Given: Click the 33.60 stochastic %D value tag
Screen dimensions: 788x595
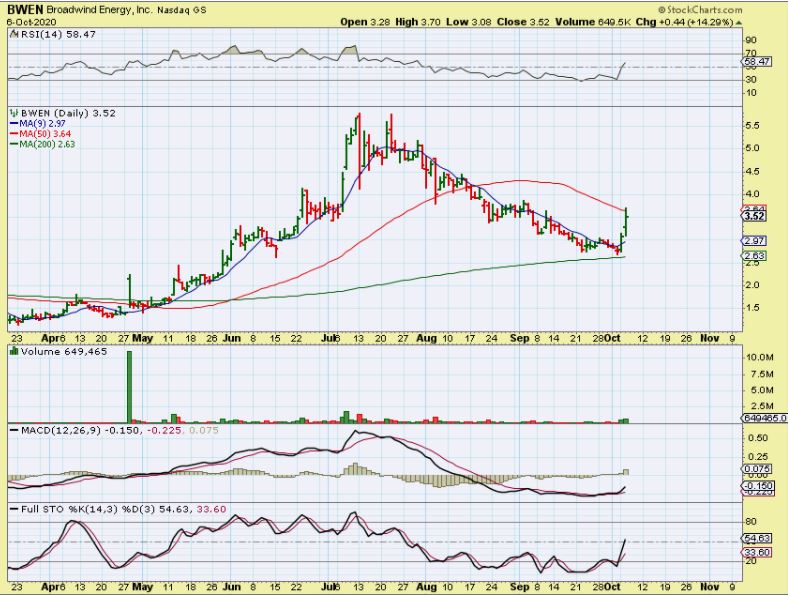Looking at the screenshot, I should click(x=756, y=552).
